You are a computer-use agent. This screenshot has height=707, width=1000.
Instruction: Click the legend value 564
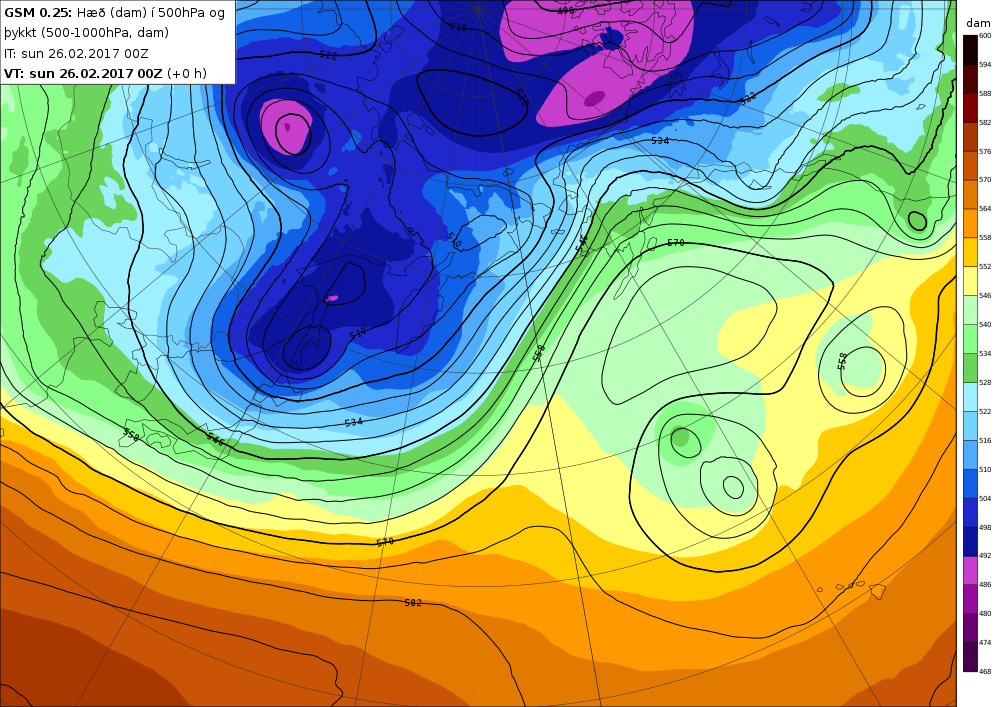tap(985, 208)
